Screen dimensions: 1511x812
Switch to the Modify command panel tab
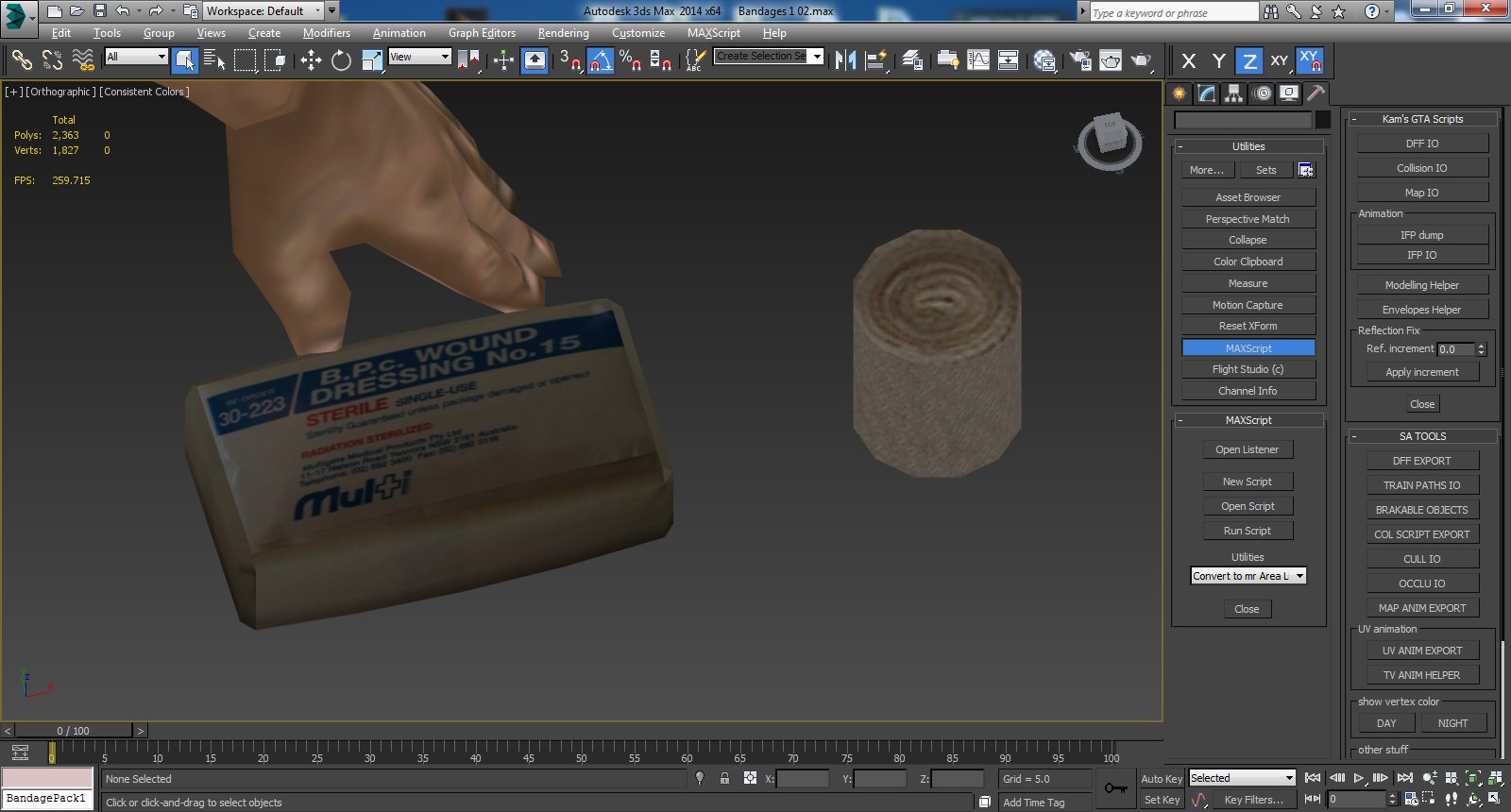1206,93
